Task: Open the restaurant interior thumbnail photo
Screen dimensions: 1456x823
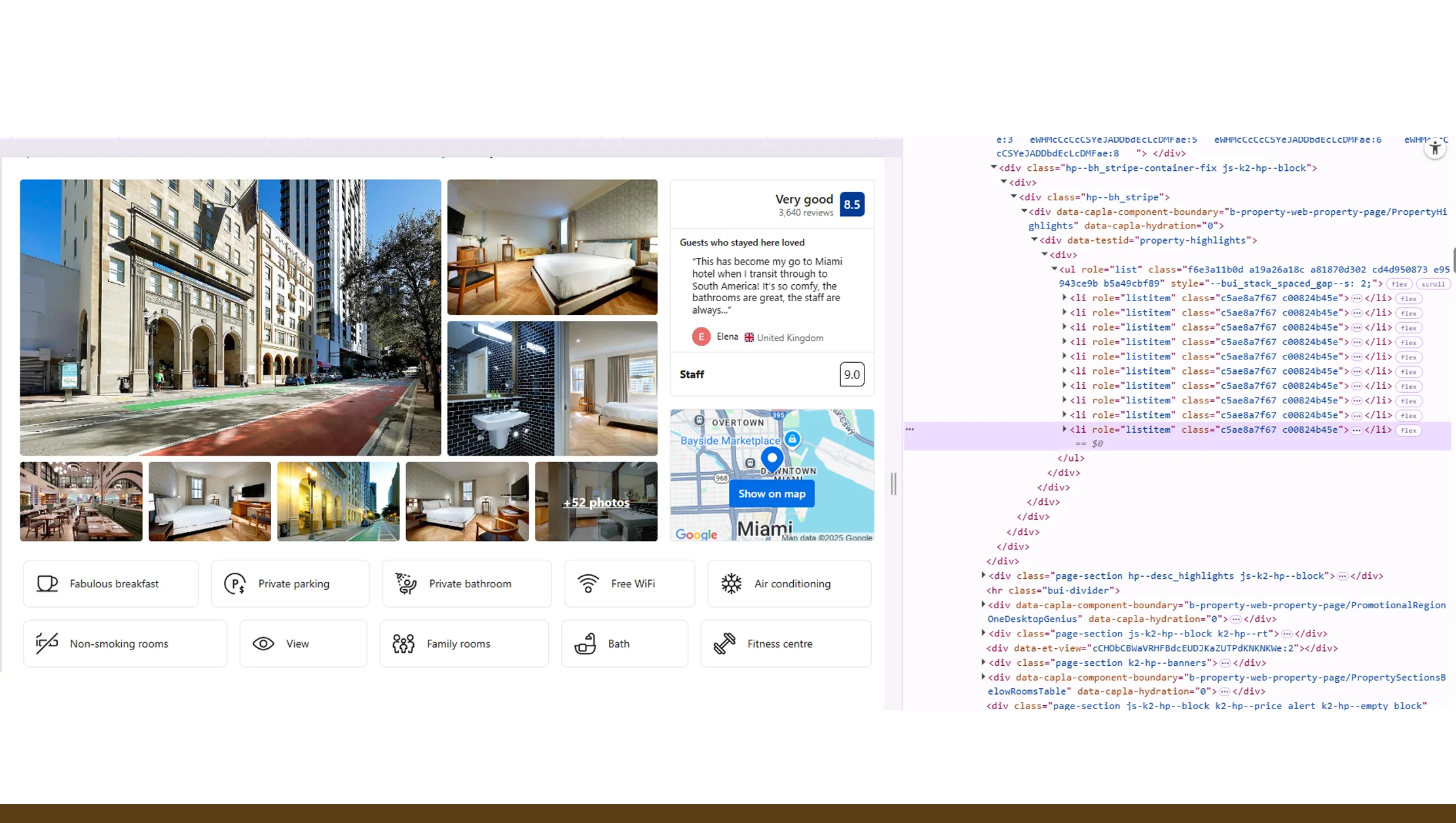Action: tap(81, 502)
